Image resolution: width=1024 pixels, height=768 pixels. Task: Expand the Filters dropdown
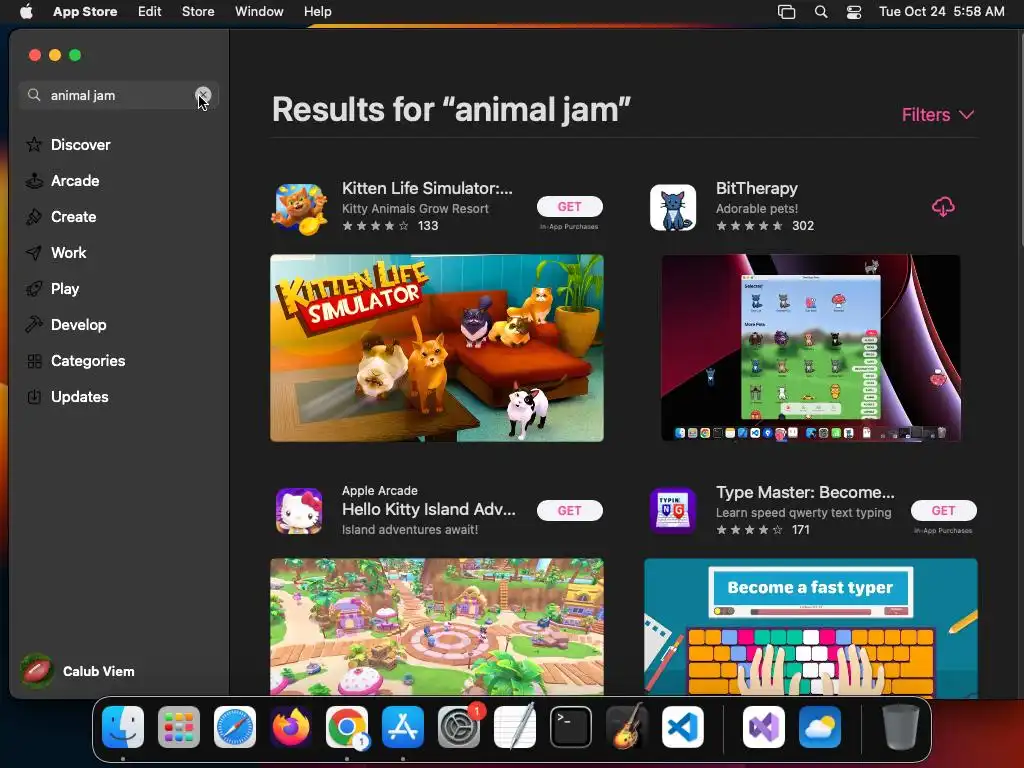[x=938, y=115]
